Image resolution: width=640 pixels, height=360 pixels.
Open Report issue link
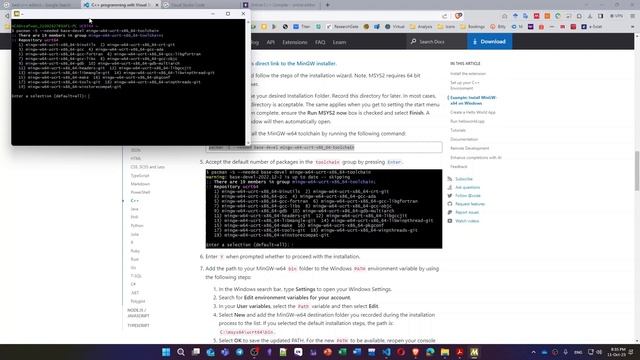pos(467,212)
